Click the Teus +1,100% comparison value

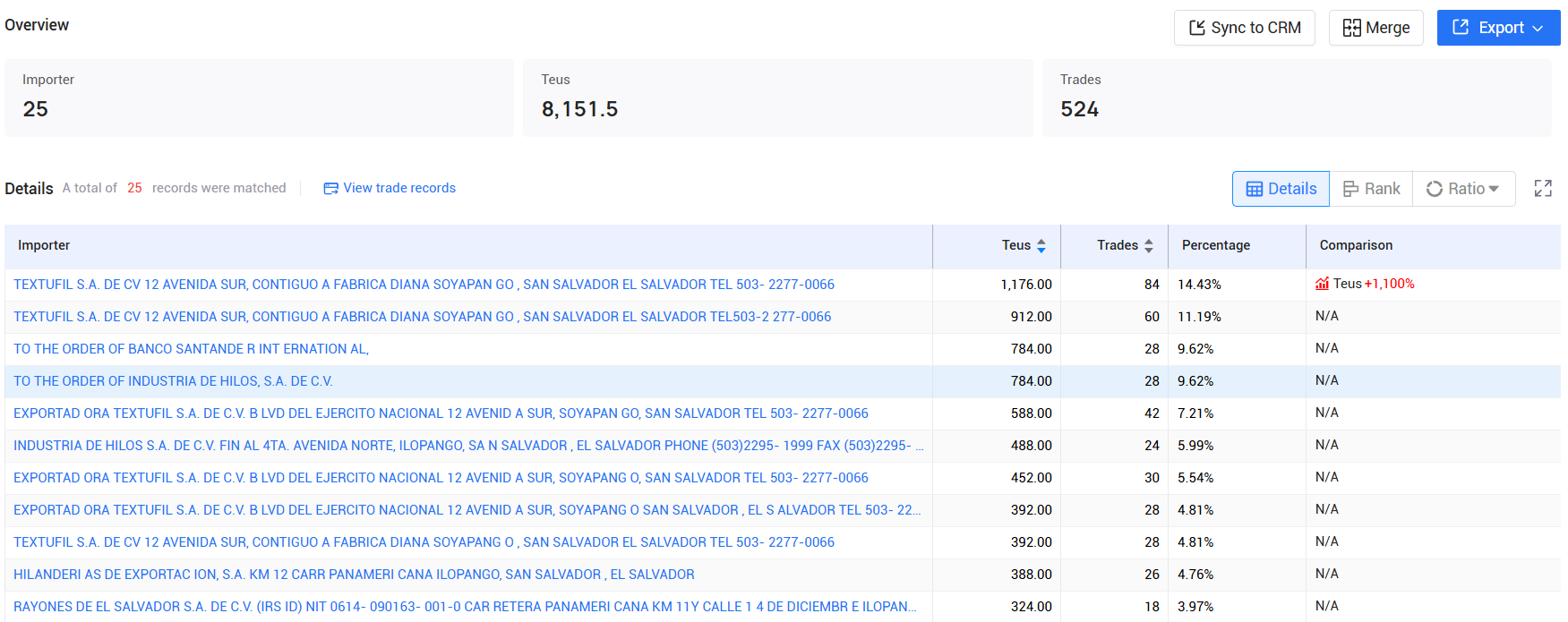tap(1374, 284)
